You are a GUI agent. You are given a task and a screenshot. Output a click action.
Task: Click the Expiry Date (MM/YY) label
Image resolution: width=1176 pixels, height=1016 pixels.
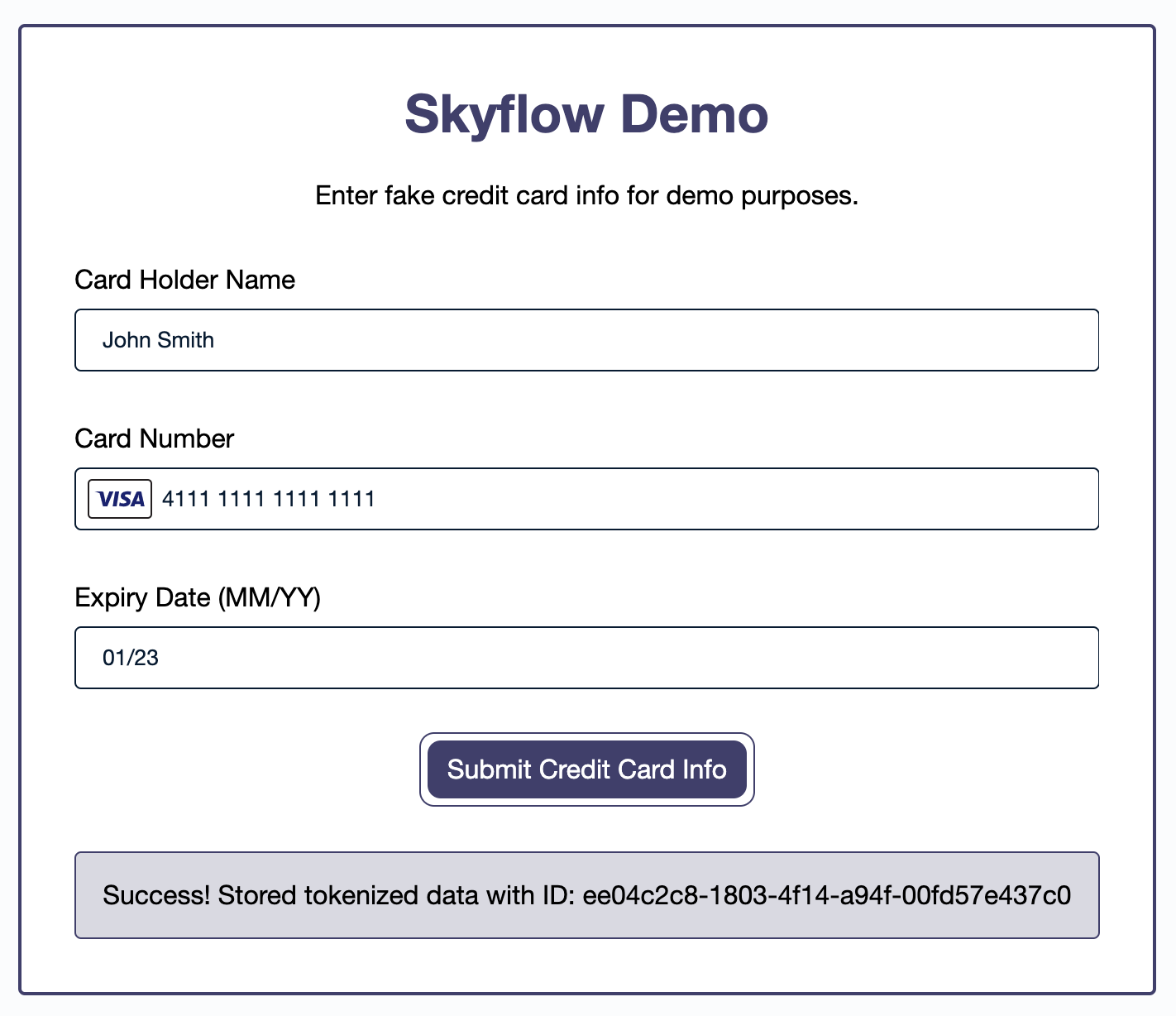coord(198,597)
